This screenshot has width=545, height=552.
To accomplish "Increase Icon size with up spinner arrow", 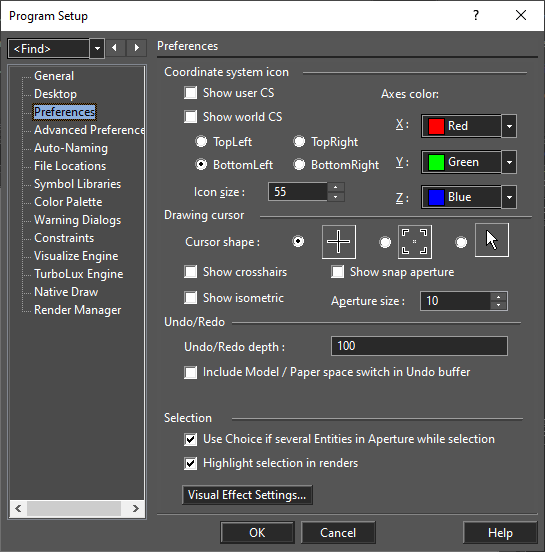I will (x=336, y=187).
